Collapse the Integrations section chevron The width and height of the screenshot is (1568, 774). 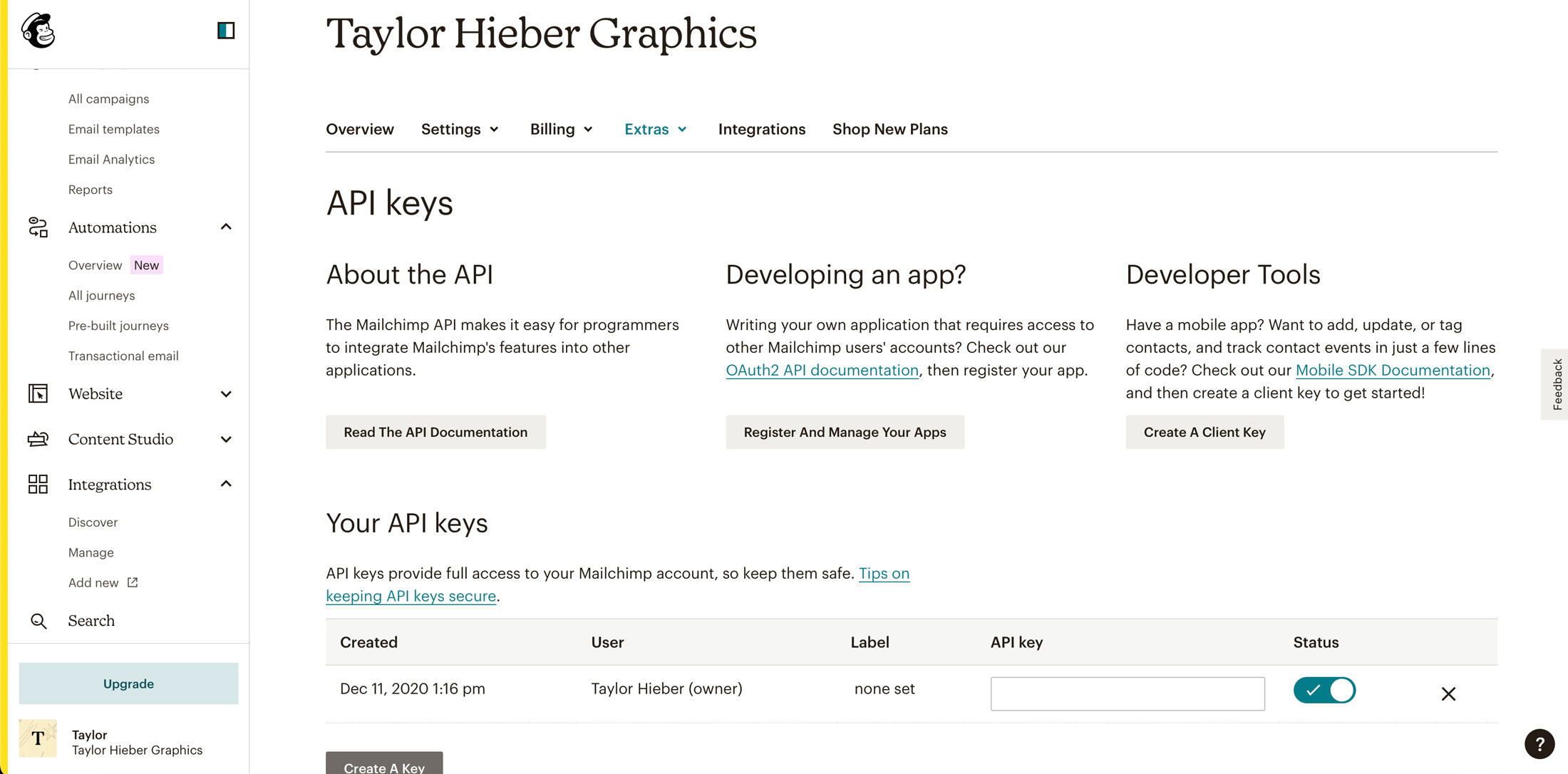pyautogui.click(x=226, y=485)
